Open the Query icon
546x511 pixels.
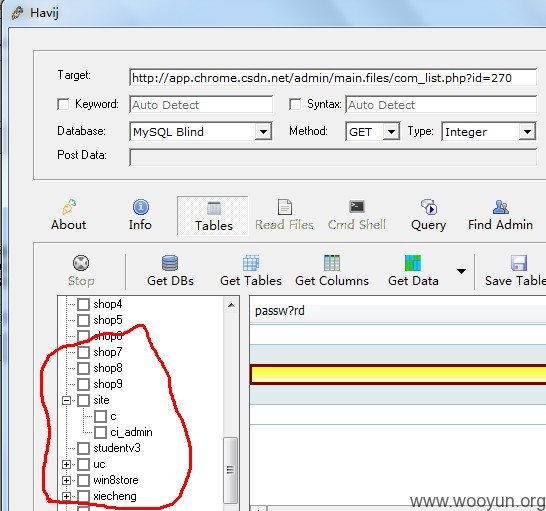pyautogui.click(x=428, y=207)
